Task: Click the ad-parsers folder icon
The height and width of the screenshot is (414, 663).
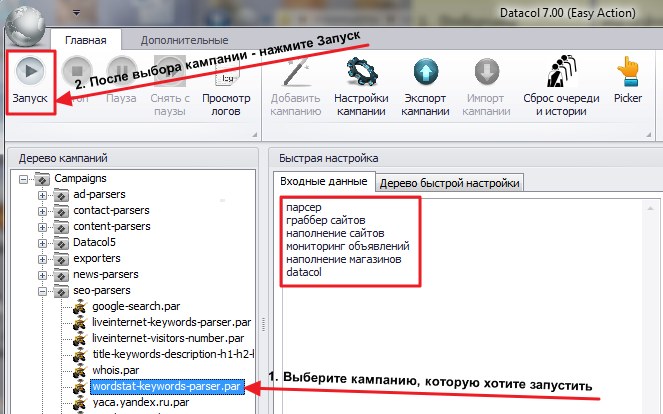Action: [x=61, y=195]
